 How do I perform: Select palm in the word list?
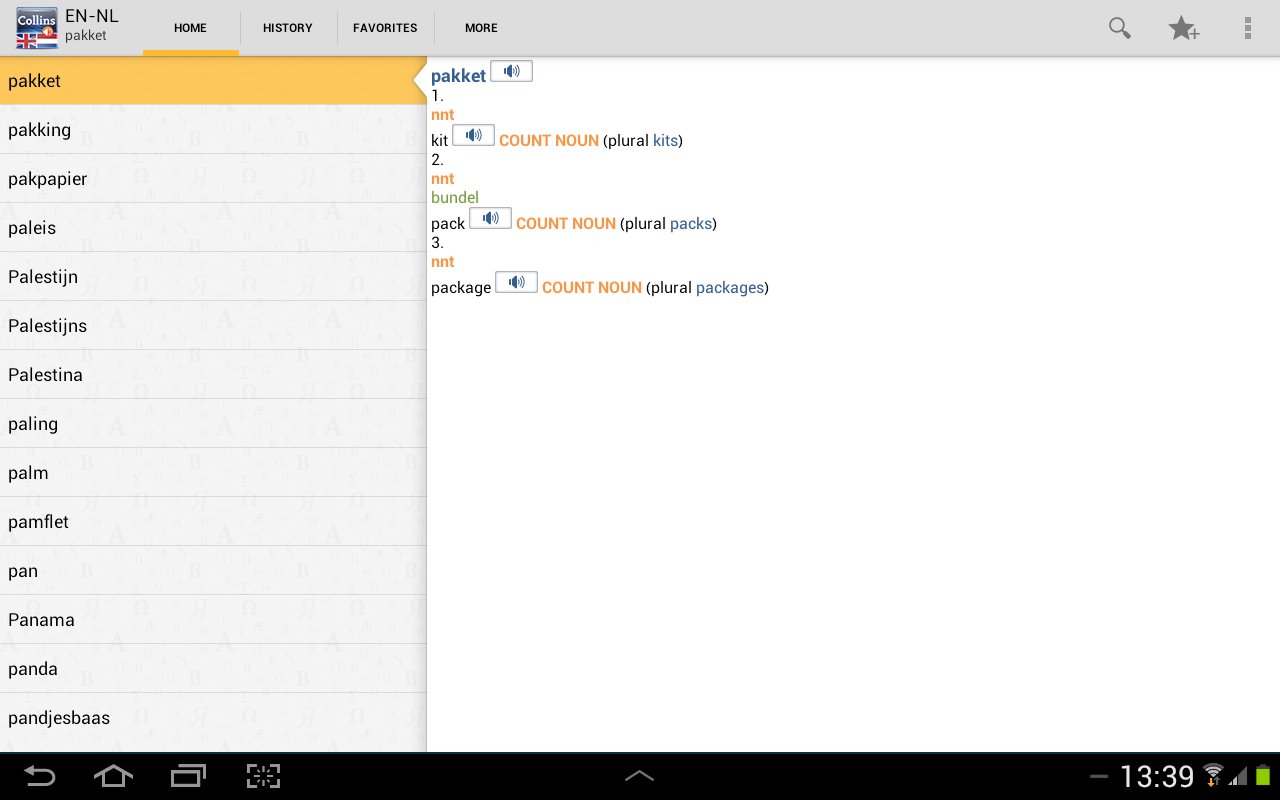(x=213, y=473)
